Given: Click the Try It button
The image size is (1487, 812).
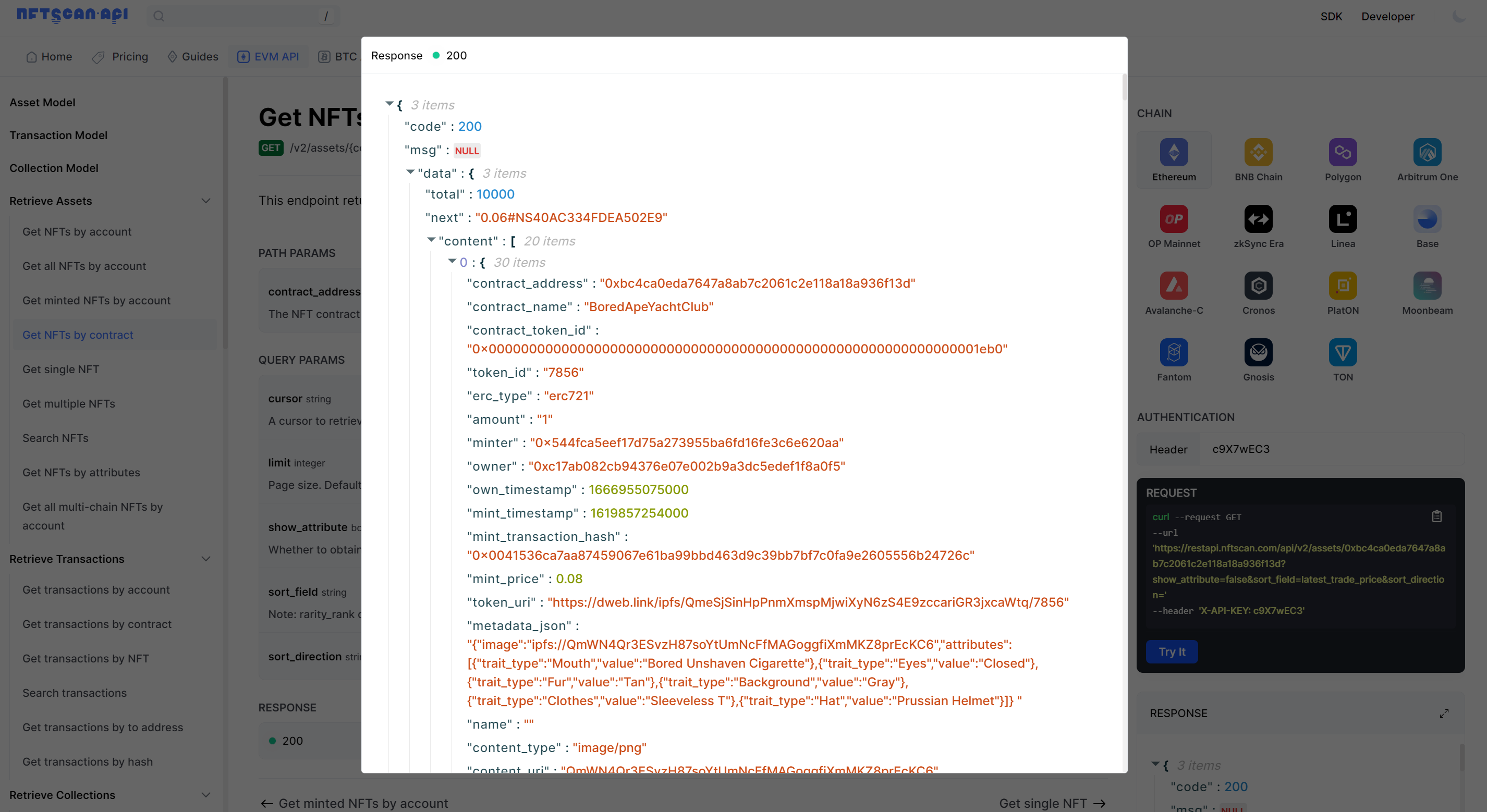Looking at the screenshot, I should [x=1171, y=651].
